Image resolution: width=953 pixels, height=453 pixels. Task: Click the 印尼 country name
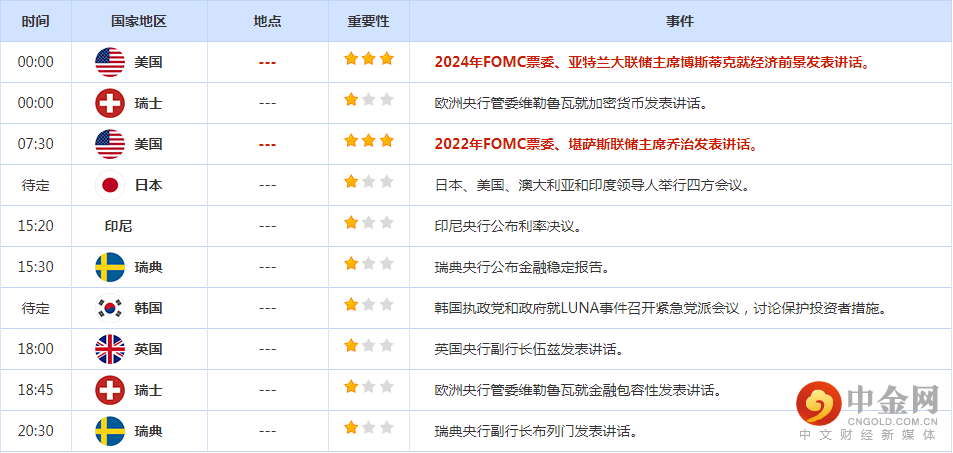pyautogui.click(x=119, y=226)
